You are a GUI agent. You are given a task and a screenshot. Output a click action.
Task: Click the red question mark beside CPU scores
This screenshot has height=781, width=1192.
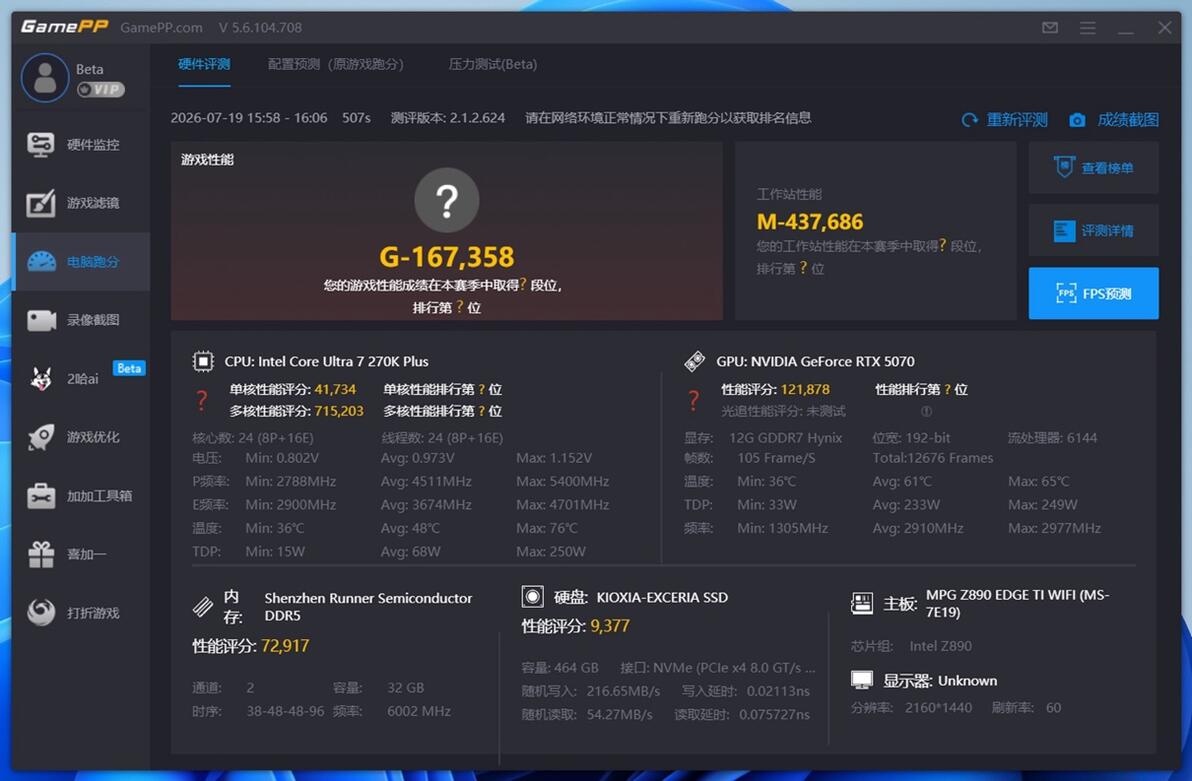point(201,400)
